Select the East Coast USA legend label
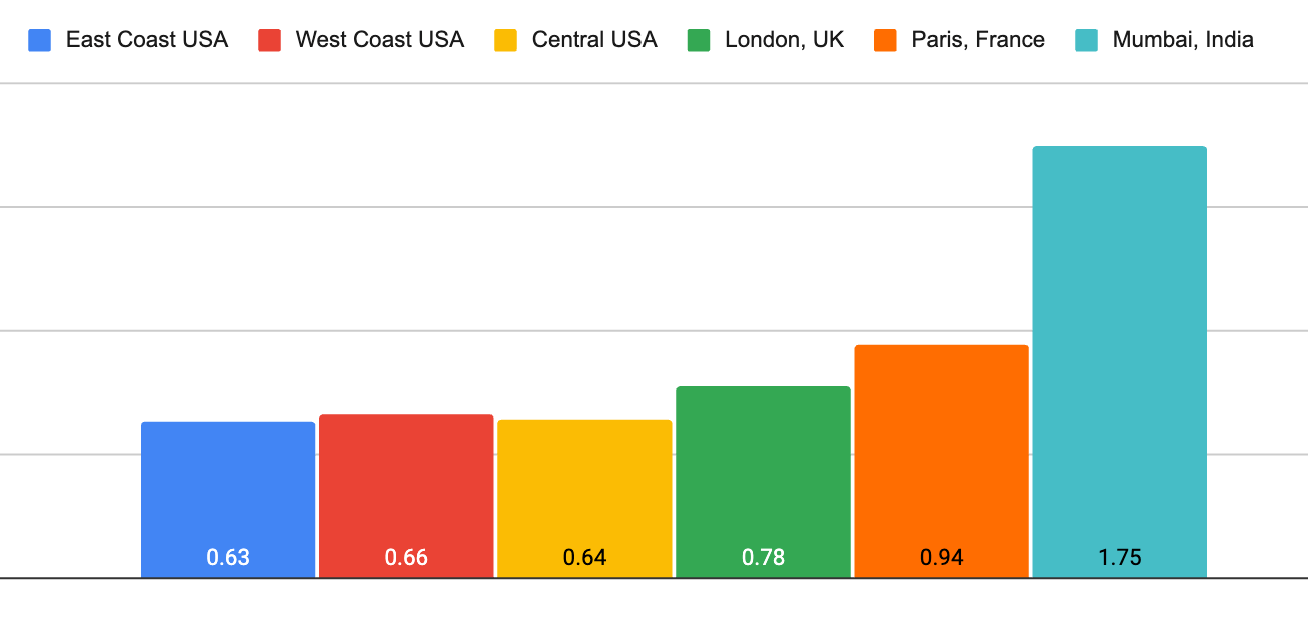1308x618 pixels. (x=147, y=40)
